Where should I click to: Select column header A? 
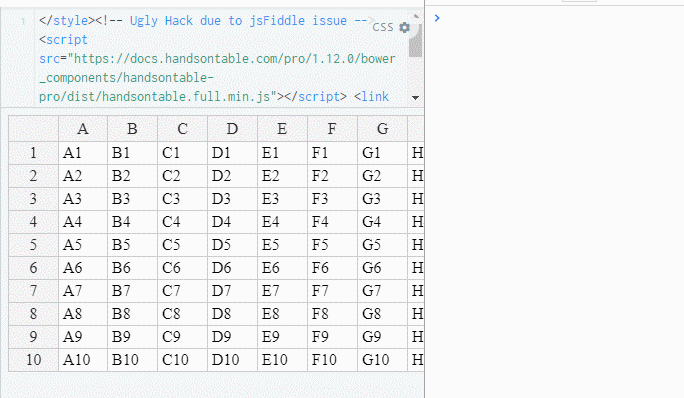(83, 129)
